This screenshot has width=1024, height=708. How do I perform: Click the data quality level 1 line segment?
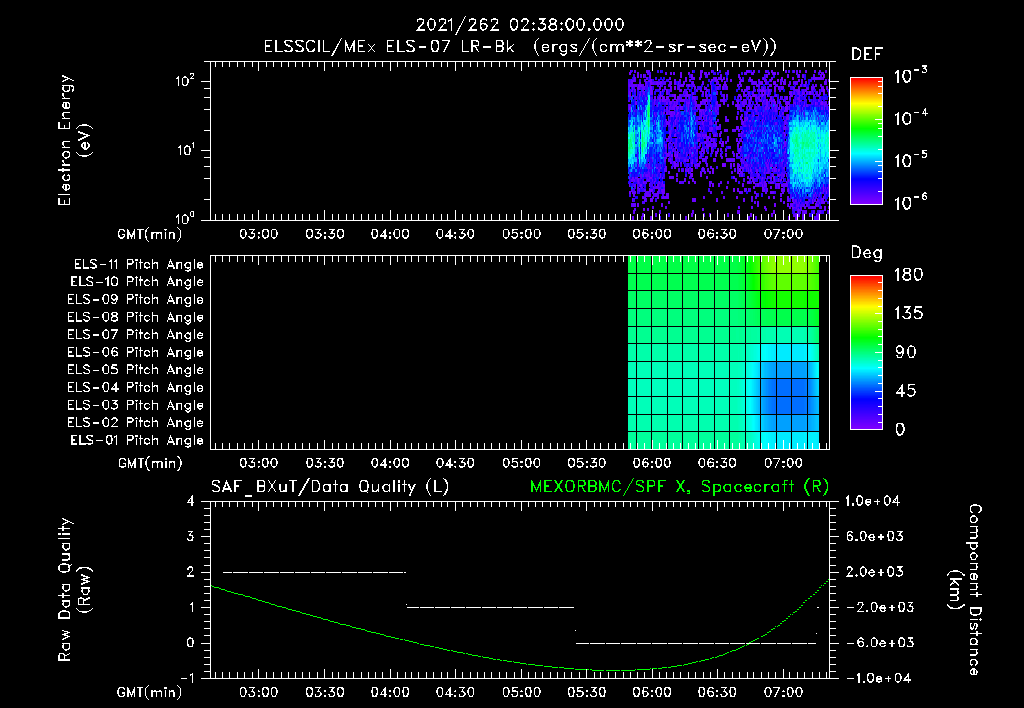click(490, 607)
